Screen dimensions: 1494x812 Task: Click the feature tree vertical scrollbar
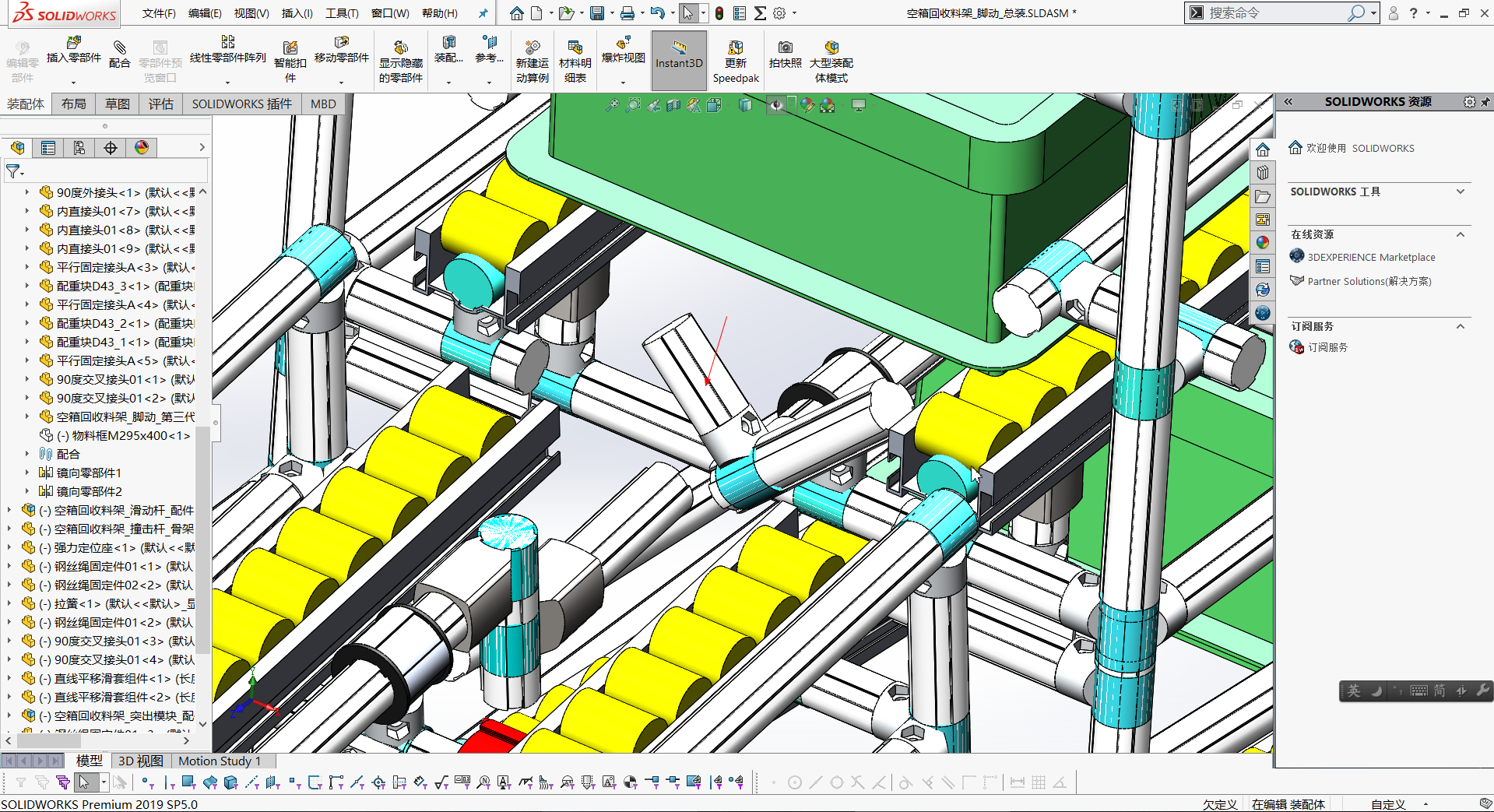point(202,540)
